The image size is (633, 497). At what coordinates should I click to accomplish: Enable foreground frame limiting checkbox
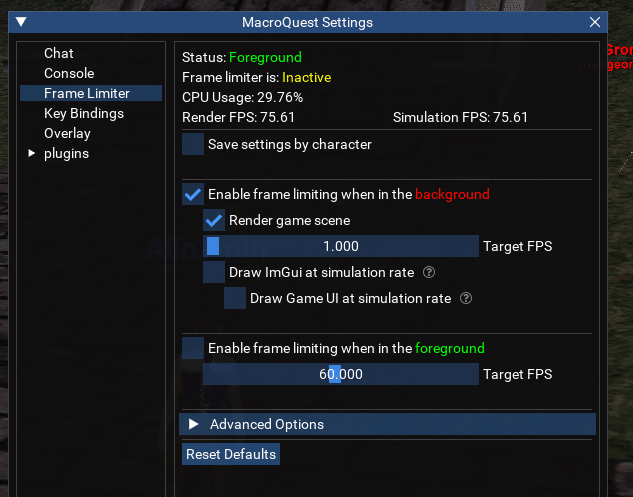tap(193, 348)
